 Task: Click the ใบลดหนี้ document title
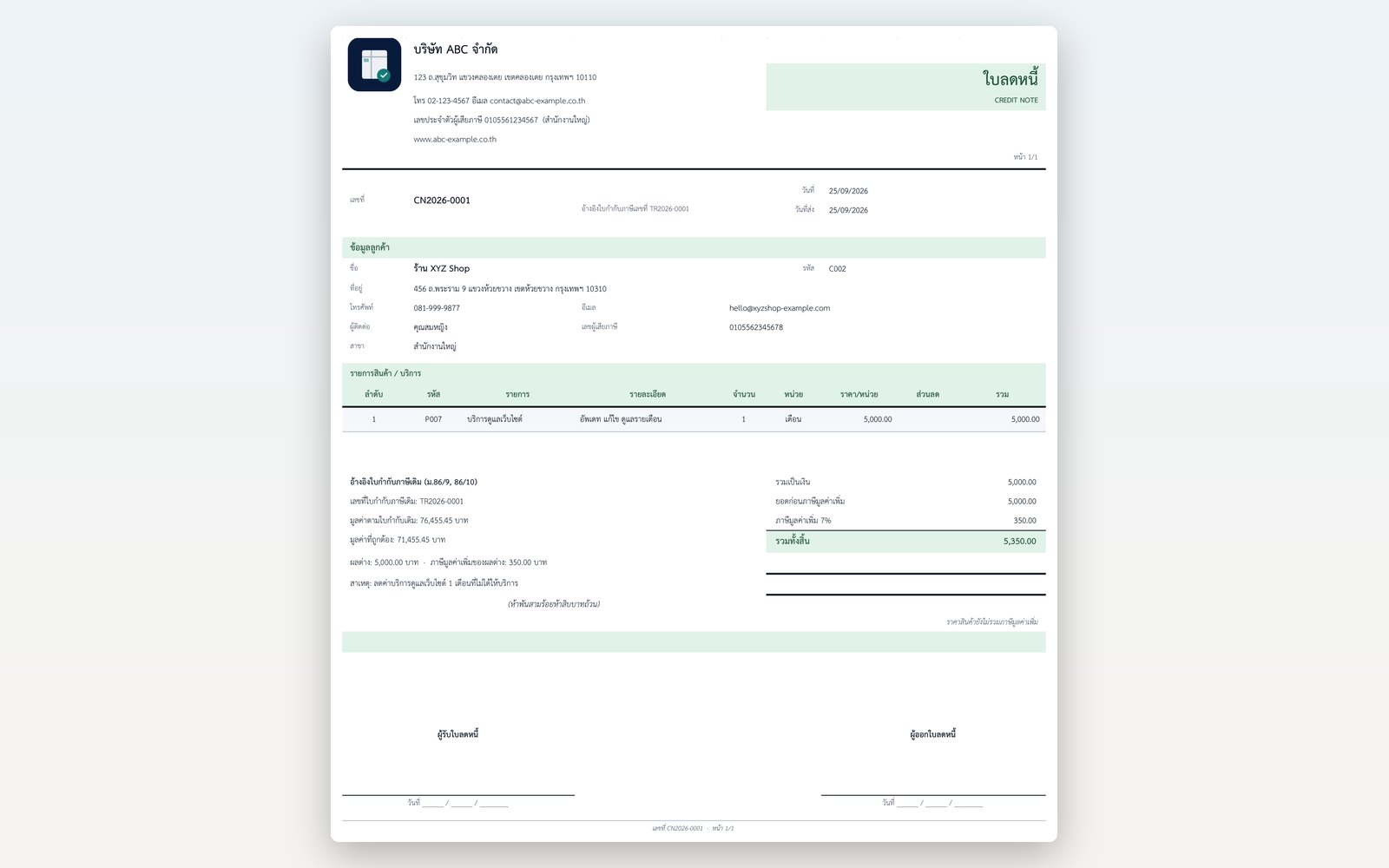click(1010, 79)
